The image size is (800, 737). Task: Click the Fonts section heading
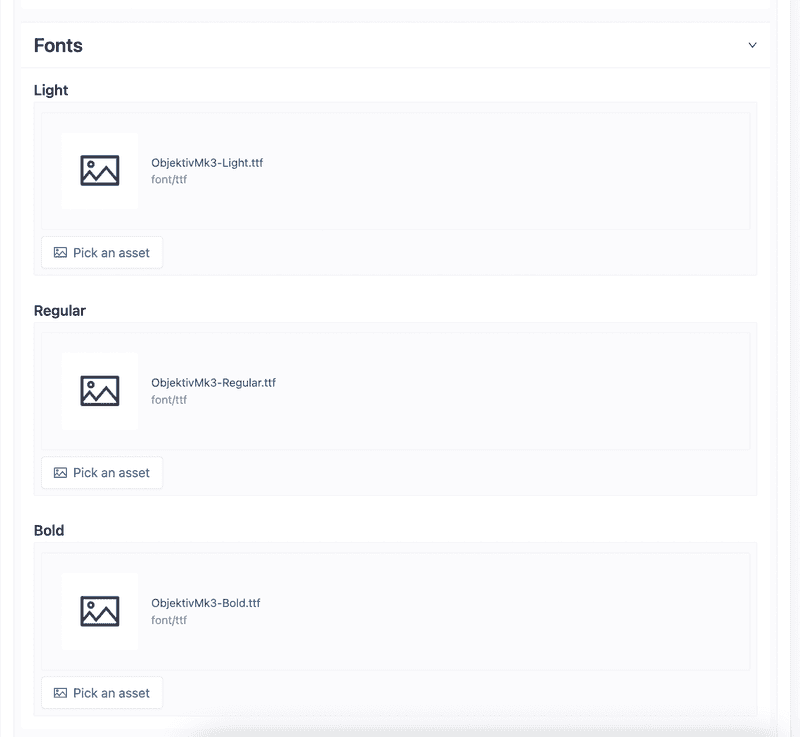(x=58, y=46)
